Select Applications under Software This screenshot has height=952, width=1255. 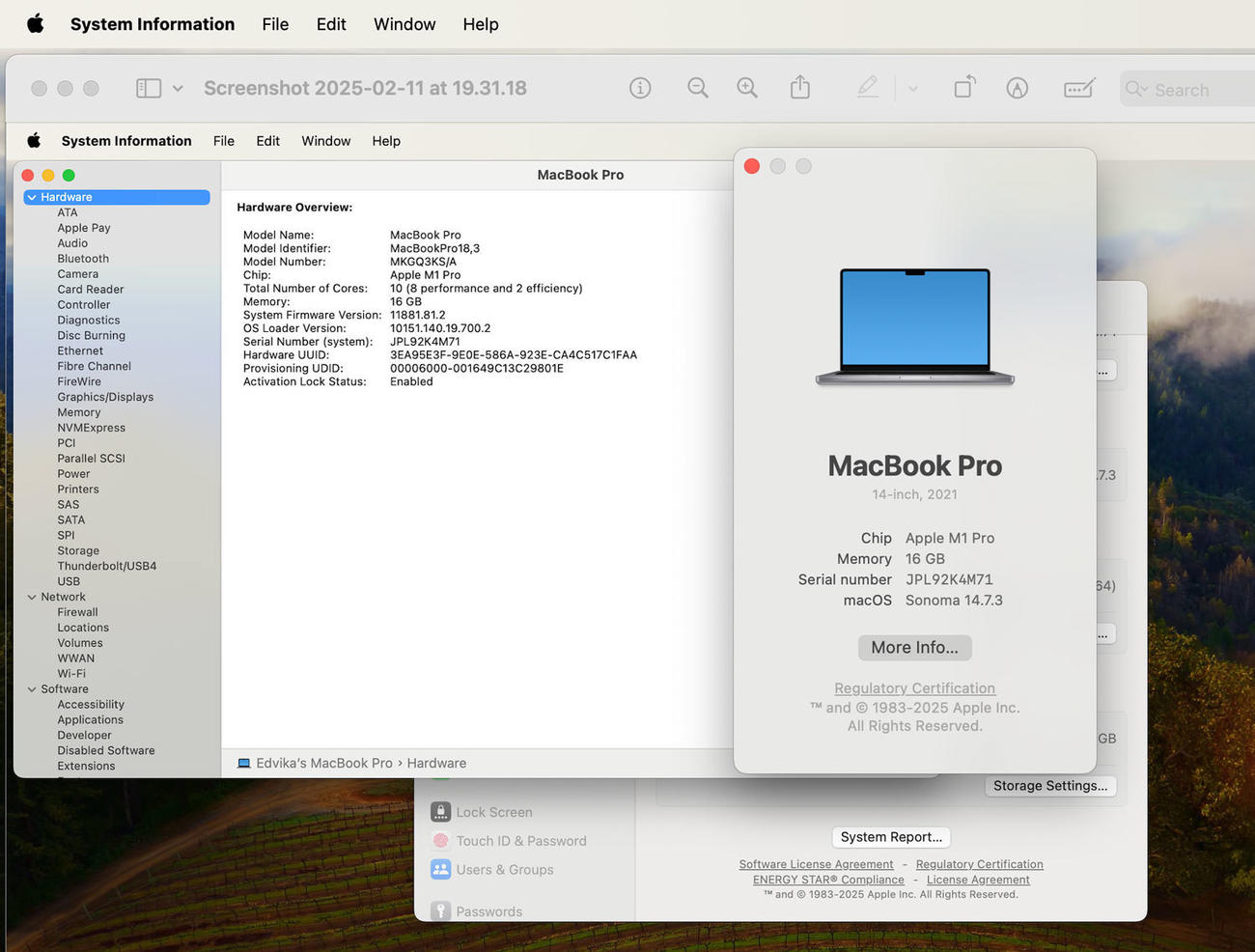(x=91, y=720)
